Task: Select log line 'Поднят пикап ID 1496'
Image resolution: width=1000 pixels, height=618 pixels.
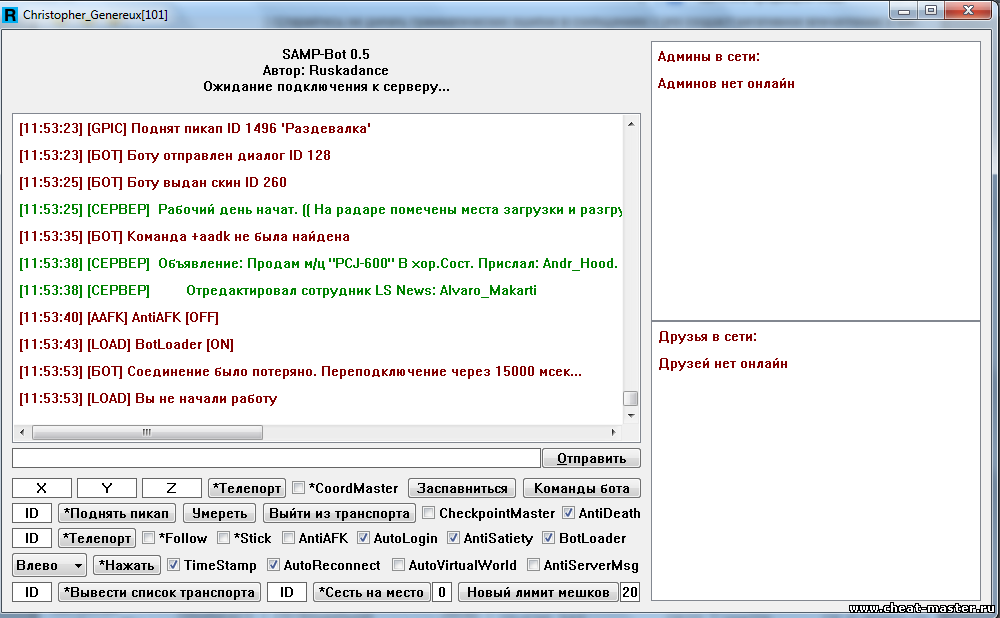Action: [195, 128]
